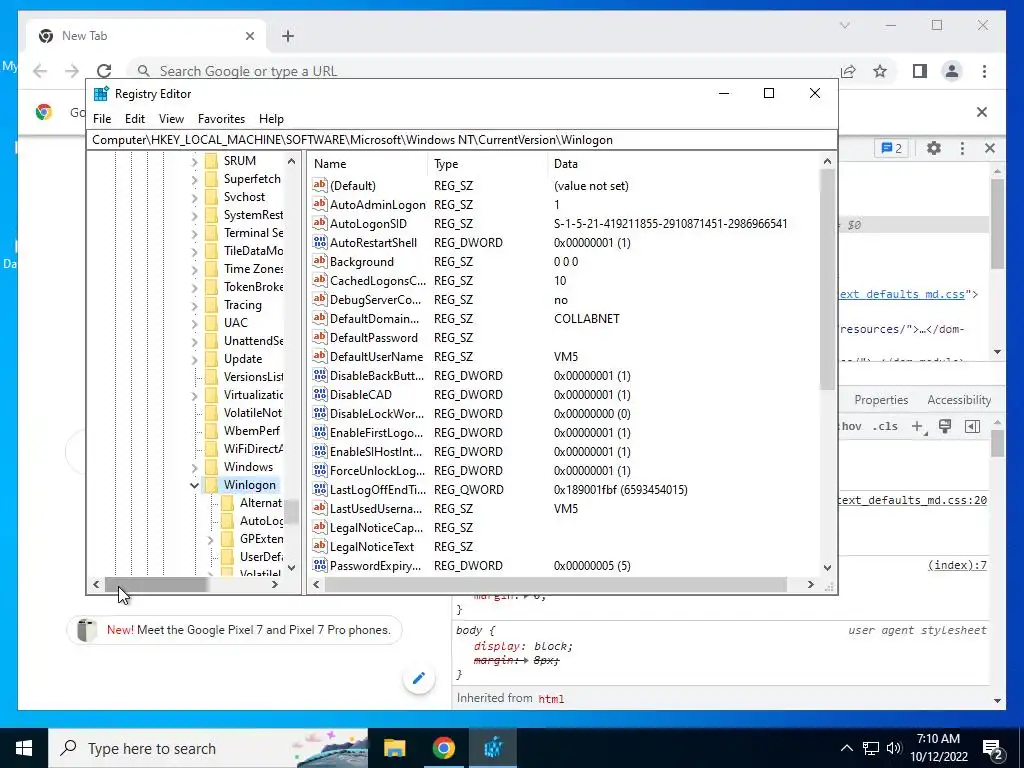Open DevTools issues counter badge
This screenshot has width=1024, height=768.
tap(891, 148)
